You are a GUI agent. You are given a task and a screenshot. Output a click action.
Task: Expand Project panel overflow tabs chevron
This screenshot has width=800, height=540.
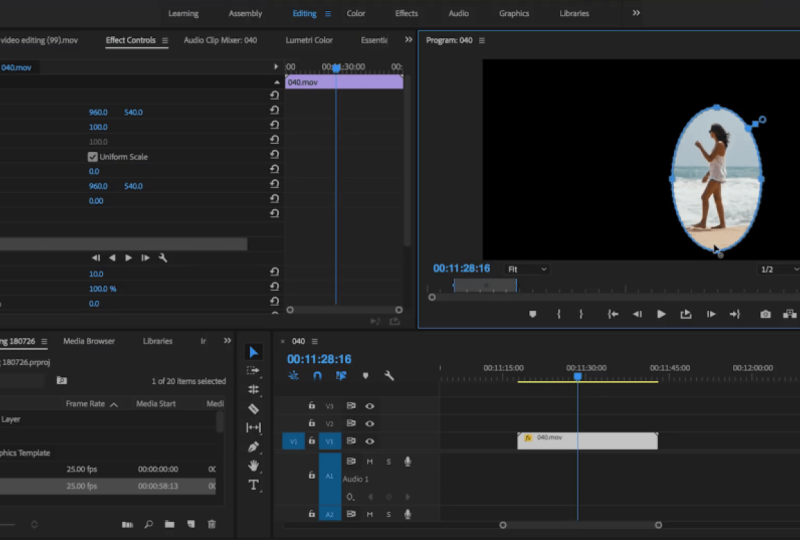pyautogui.click(x=228, y=341)
